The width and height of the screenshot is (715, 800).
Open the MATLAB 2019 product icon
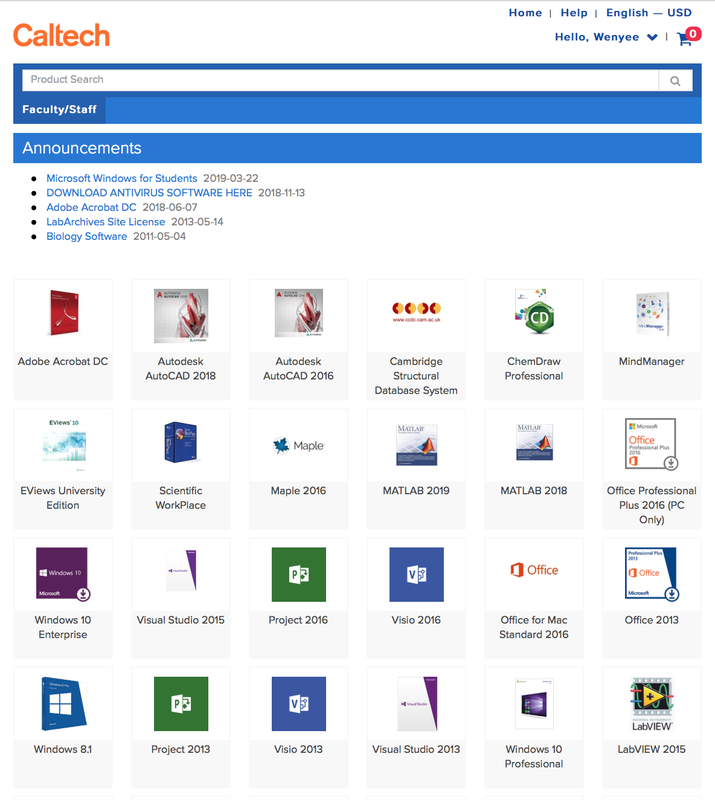coord(416,445)
